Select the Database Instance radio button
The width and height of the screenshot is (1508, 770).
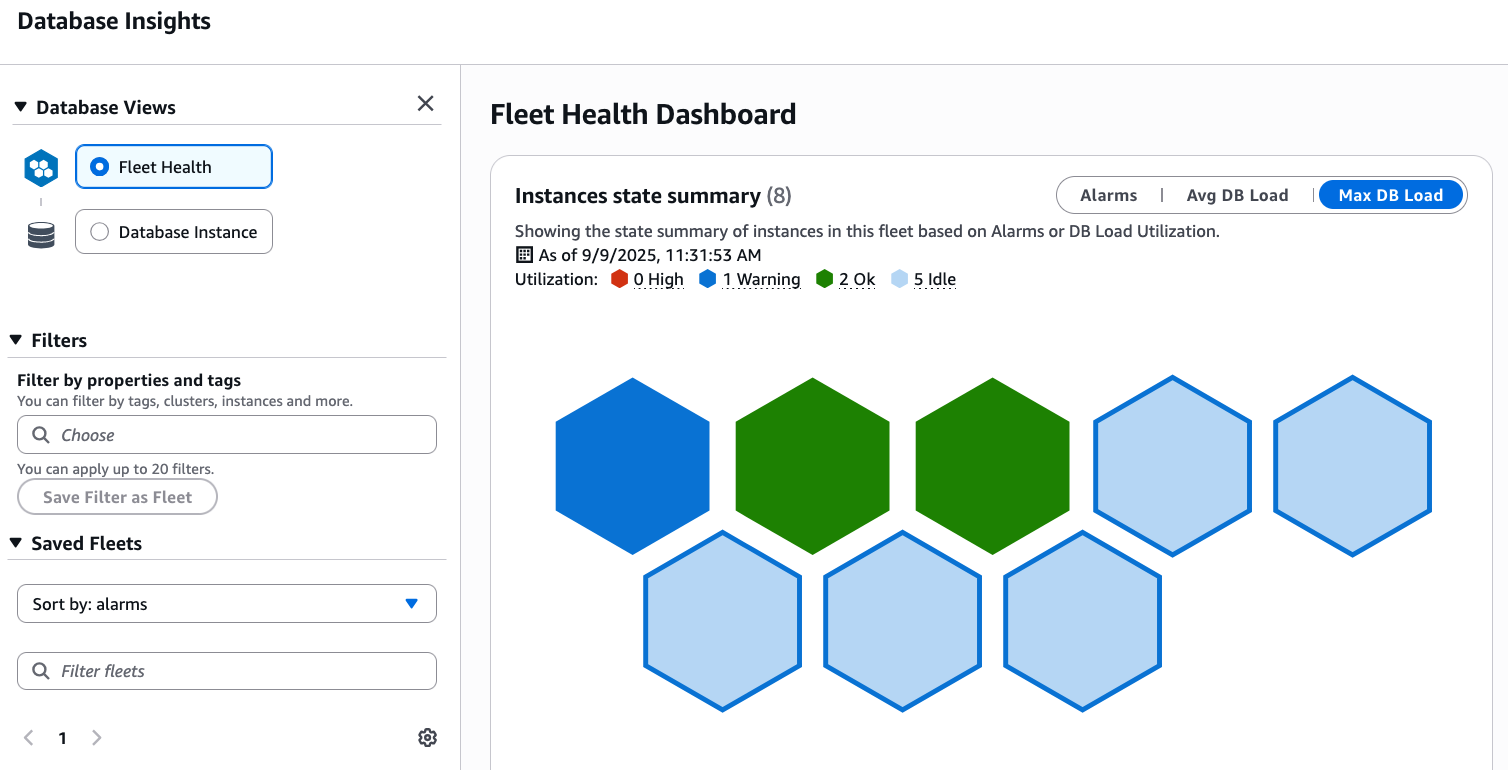pos(100,232)
